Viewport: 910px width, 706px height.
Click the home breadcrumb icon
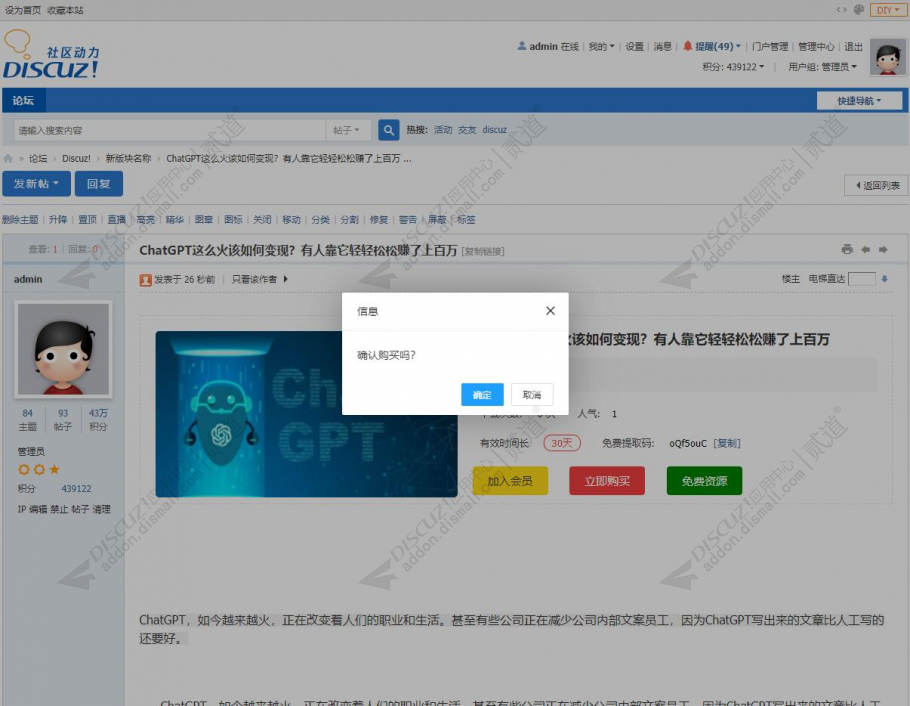click(8, 159)
